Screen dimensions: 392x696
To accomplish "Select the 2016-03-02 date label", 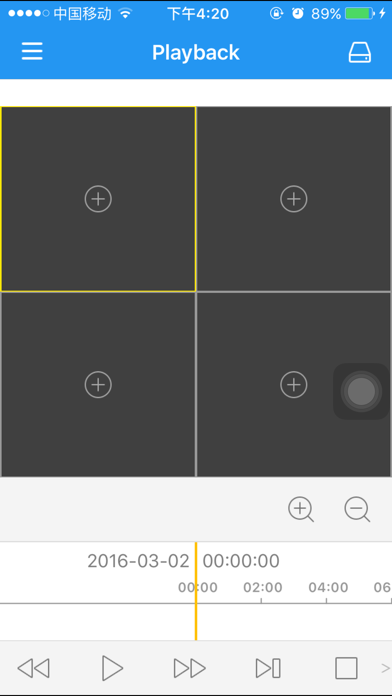I will coord(138,561).
